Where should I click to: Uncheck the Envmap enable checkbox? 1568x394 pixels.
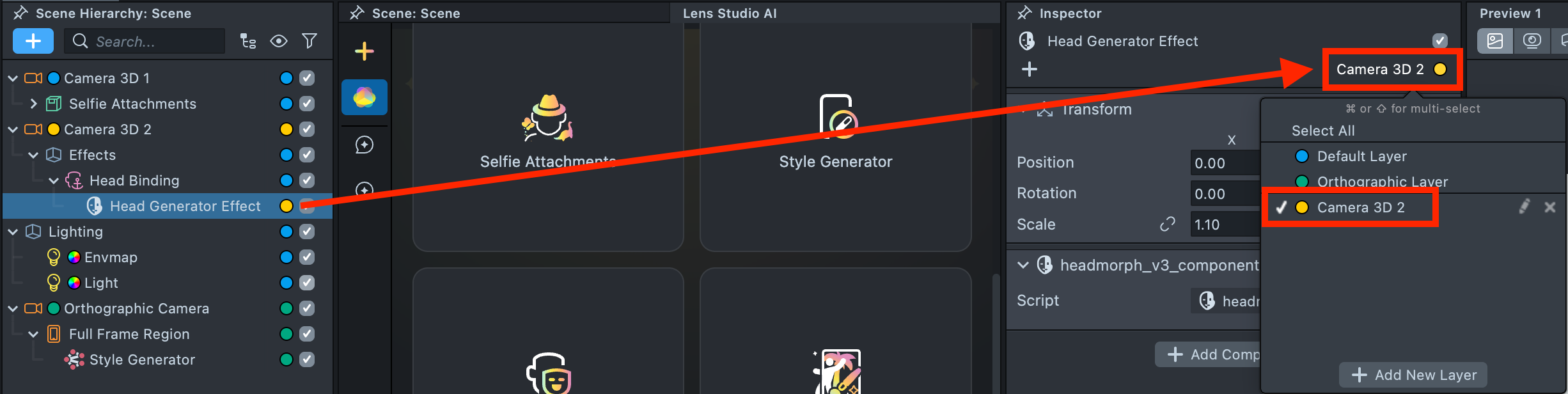[x=307, y=257]
